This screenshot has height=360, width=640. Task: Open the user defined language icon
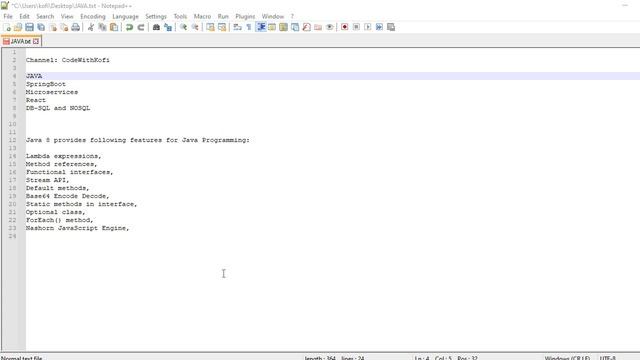click(x=272, y=27)
